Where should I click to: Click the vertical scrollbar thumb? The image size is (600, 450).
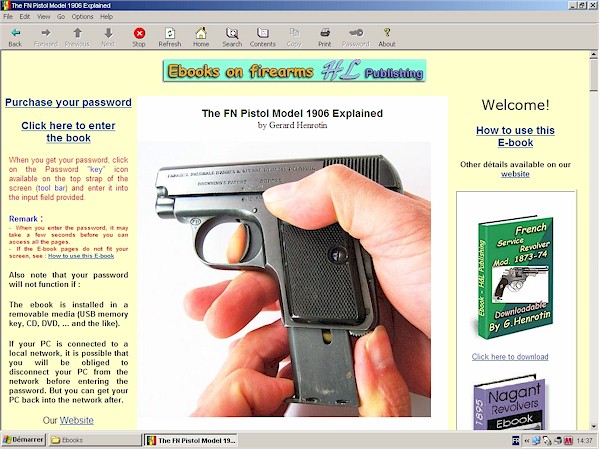[593, 75]
